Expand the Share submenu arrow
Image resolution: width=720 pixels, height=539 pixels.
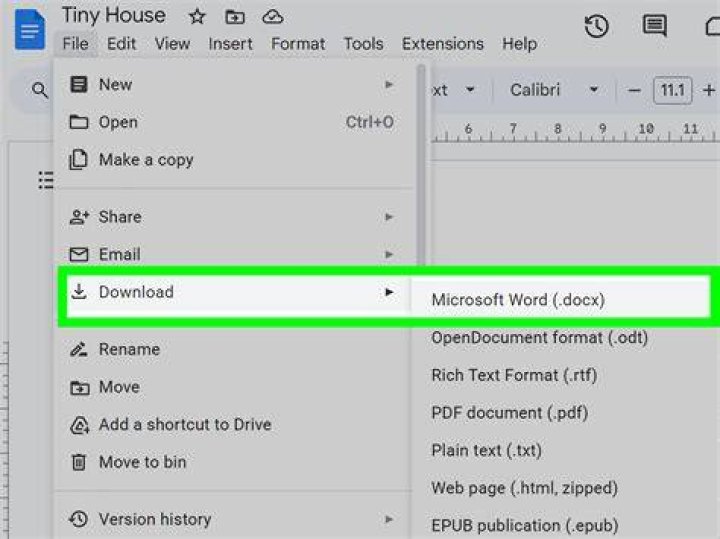pos(389,217)
